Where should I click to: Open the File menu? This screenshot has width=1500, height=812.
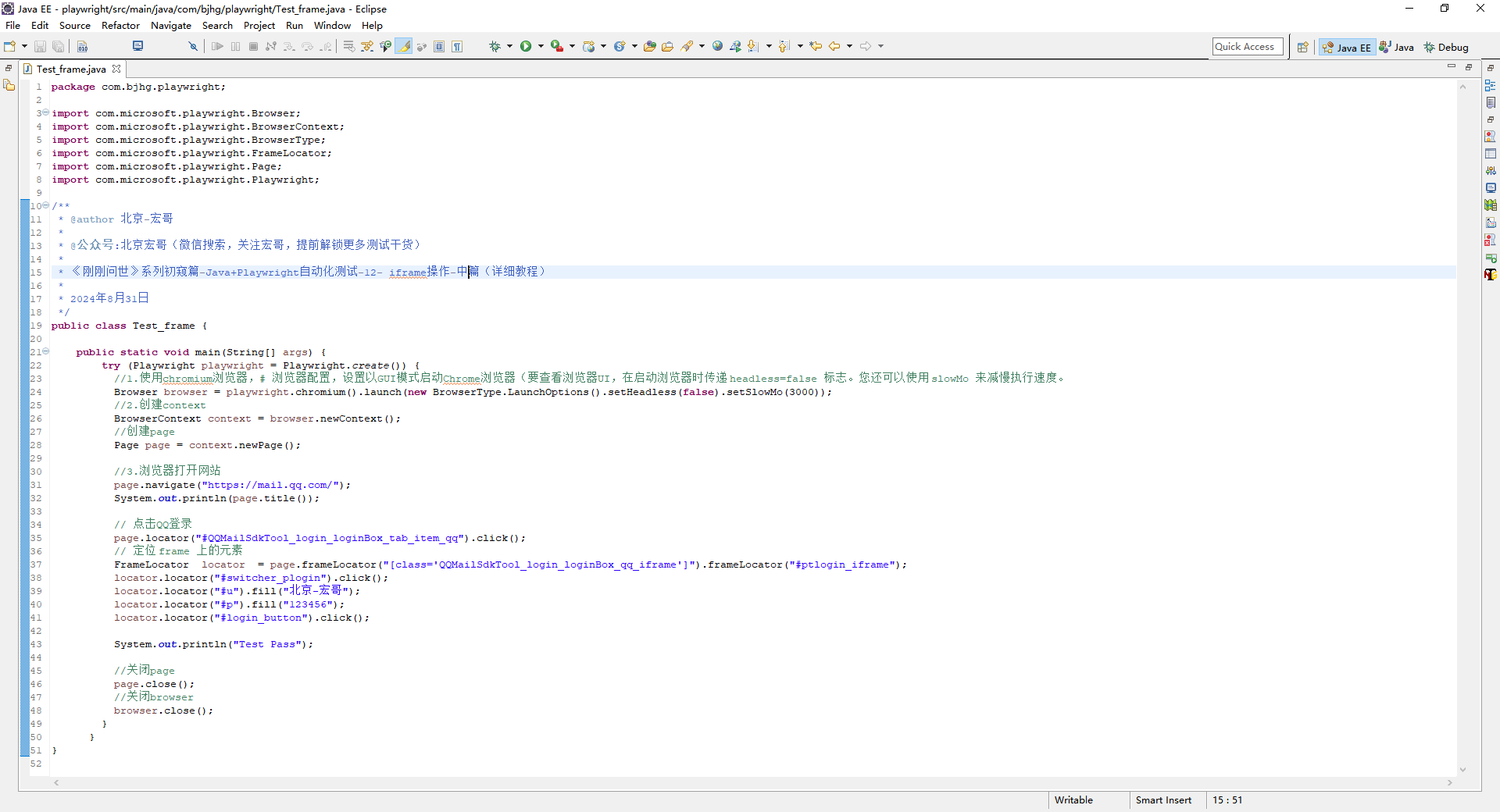pos(13,26)
